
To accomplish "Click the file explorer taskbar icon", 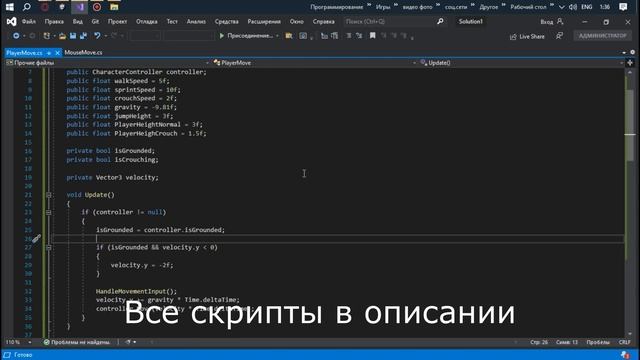I will 114,7.
